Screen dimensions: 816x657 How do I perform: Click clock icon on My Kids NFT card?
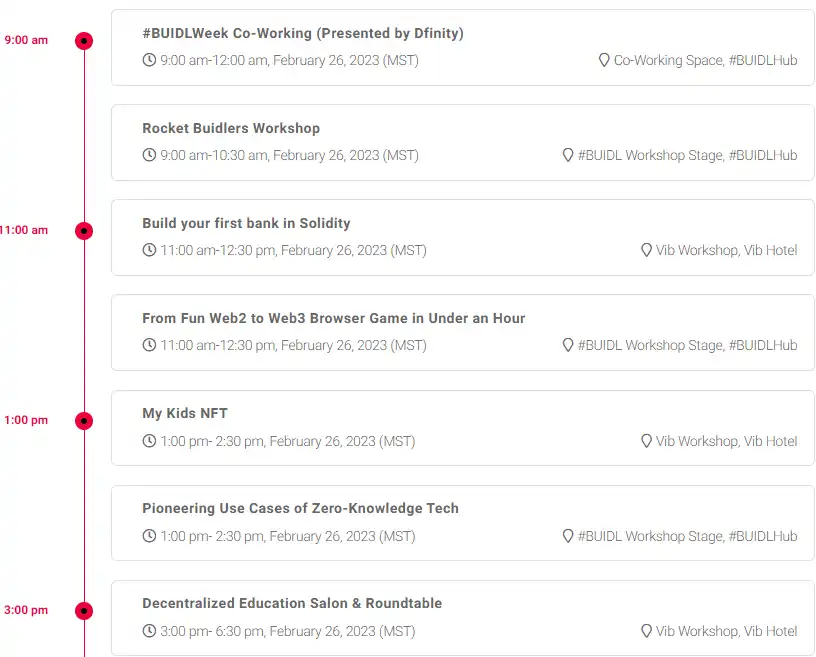pyautogui.click(x=149, y=441)
